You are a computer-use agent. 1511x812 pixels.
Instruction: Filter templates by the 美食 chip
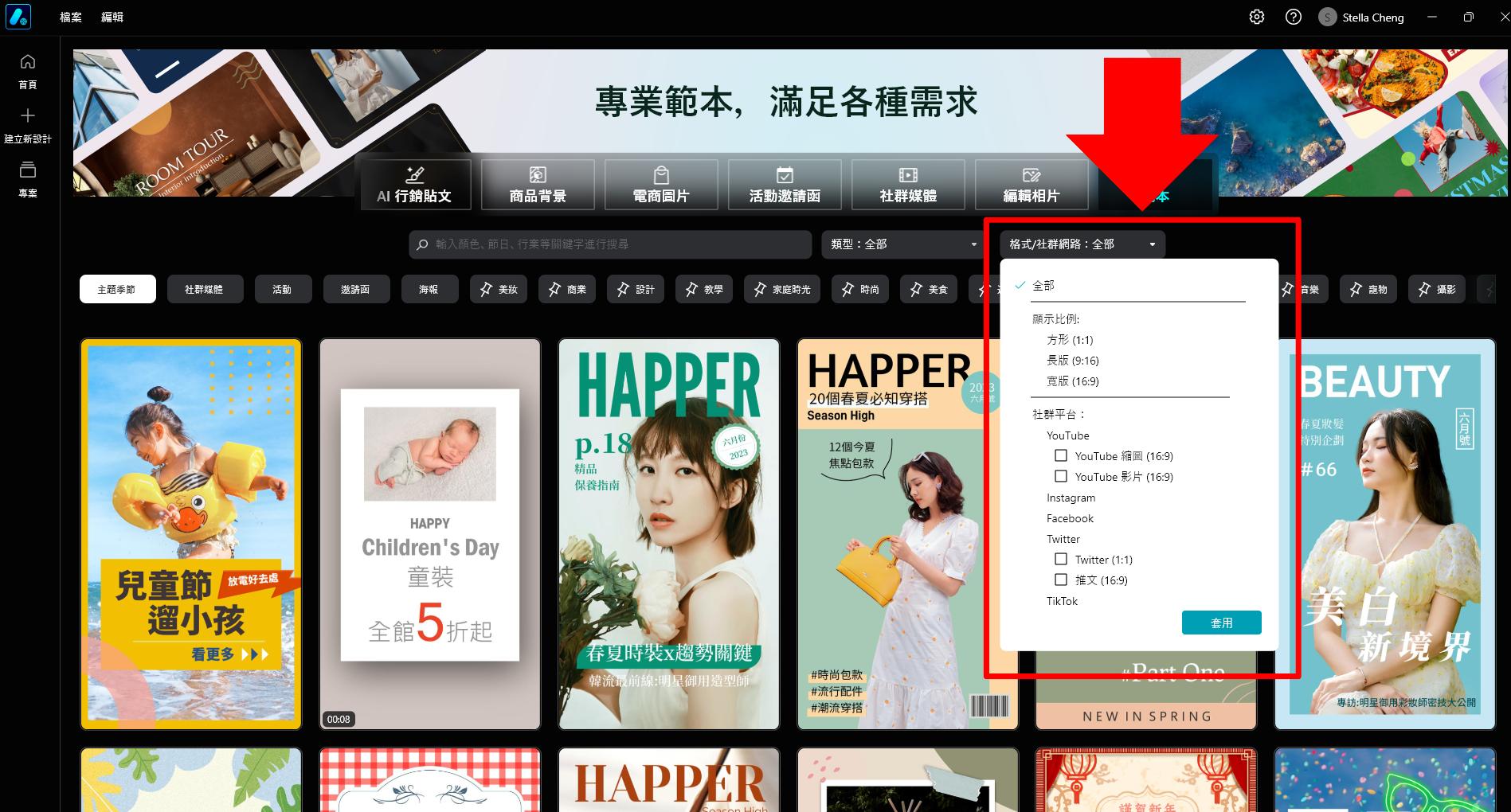929,289
